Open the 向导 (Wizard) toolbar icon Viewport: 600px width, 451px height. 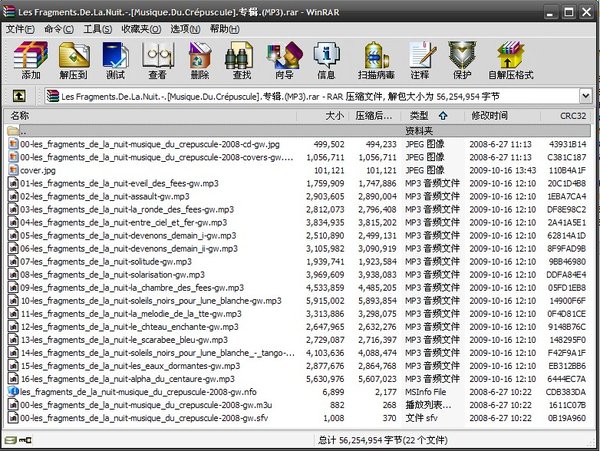tap(284, 60)
